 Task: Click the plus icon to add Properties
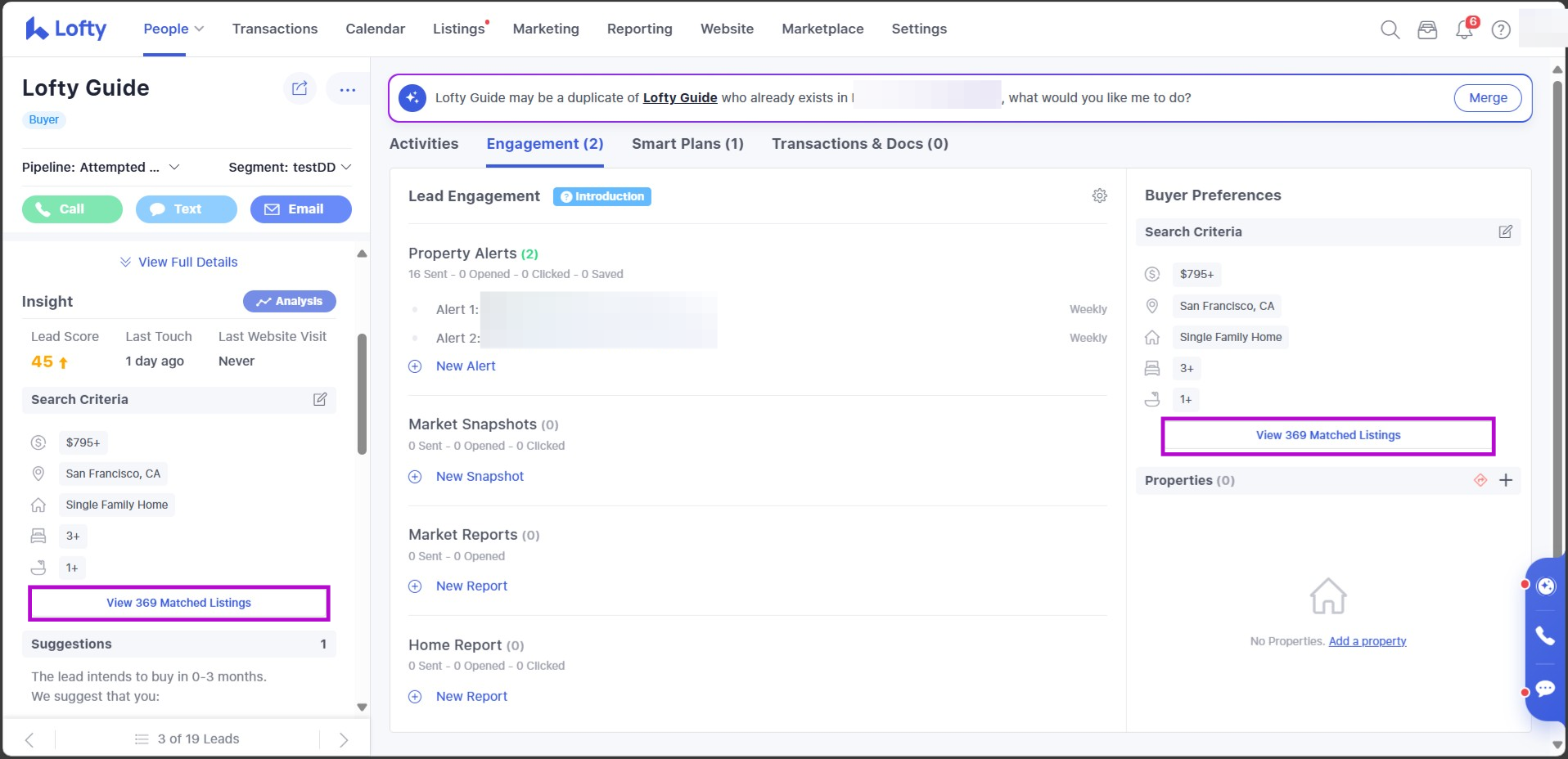[1506, 480]
